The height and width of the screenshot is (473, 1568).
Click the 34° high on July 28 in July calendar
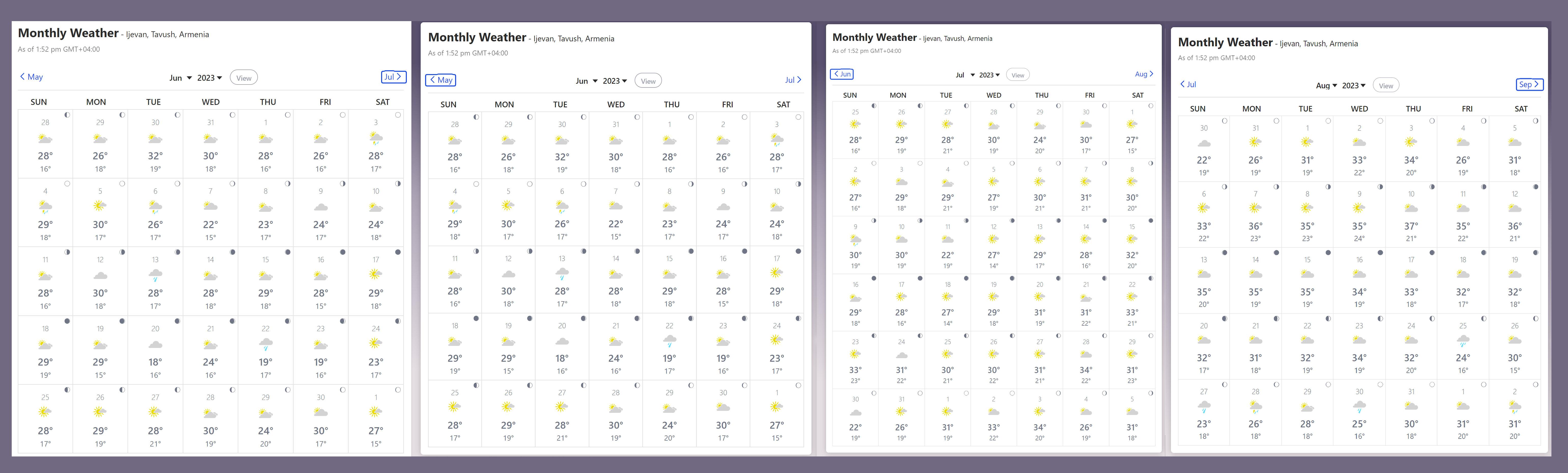[1086, 370]
